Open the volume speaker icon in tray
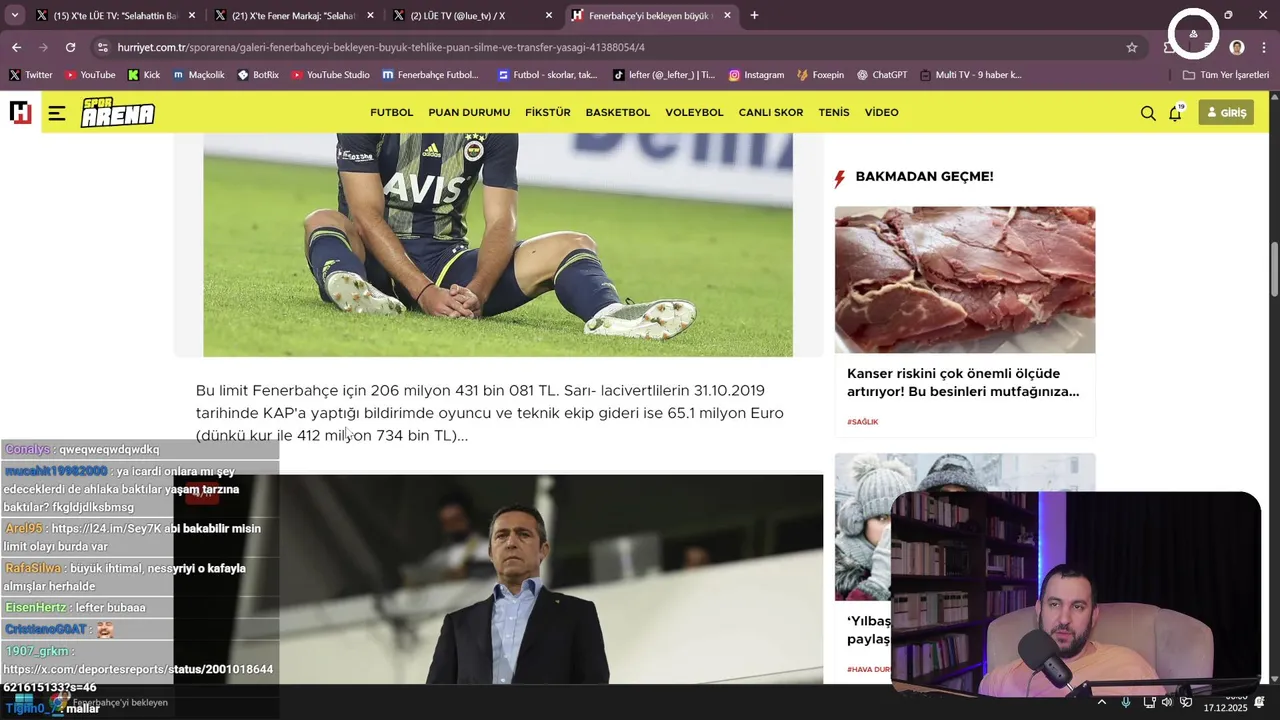 click(1167, 702)
